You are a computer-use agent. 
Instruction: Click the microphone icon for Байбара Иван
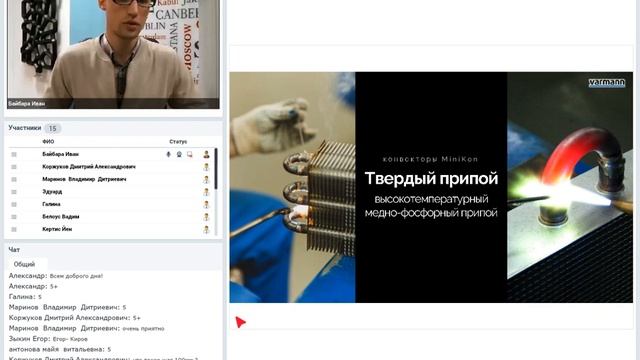pyautogui.click(x=168, y=154)
